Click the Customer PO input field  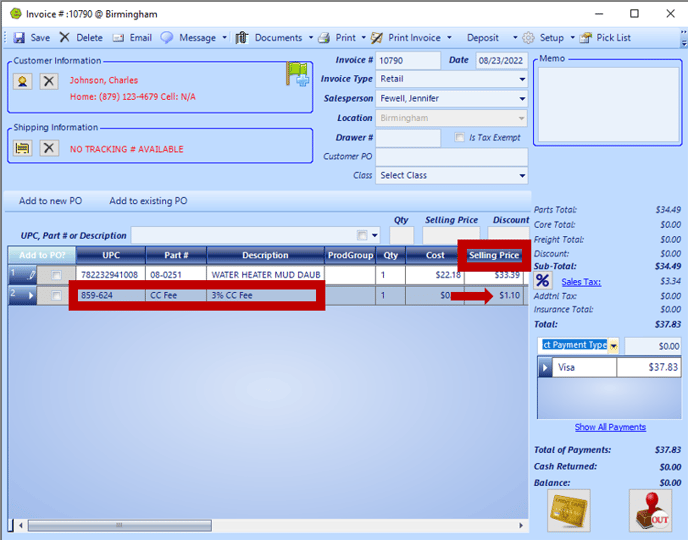click(x=452, y=157)
